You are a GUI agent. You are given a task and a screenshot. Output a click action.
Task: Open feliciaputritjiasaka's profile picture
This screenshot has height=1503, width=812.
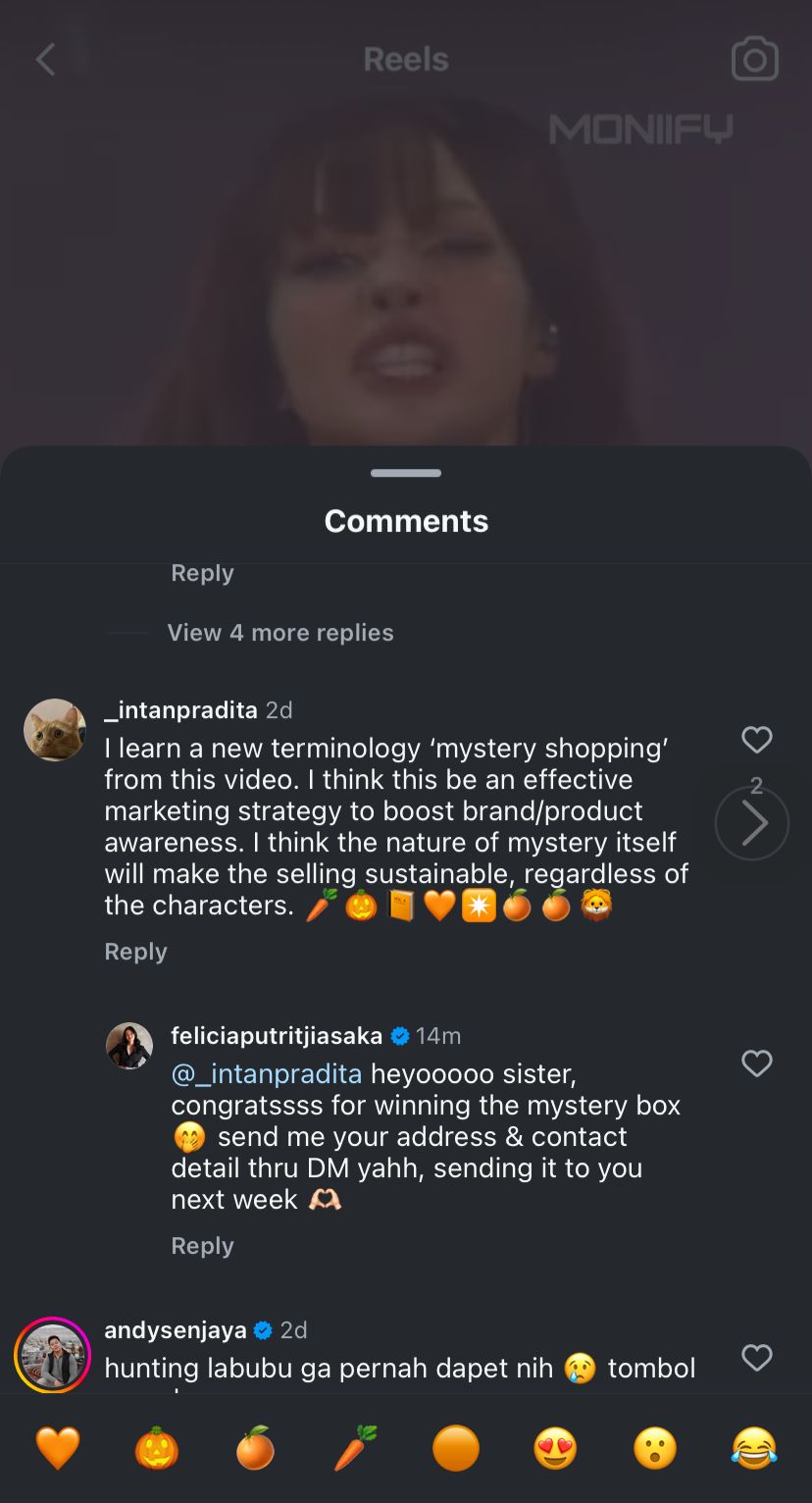[129, 1046]
